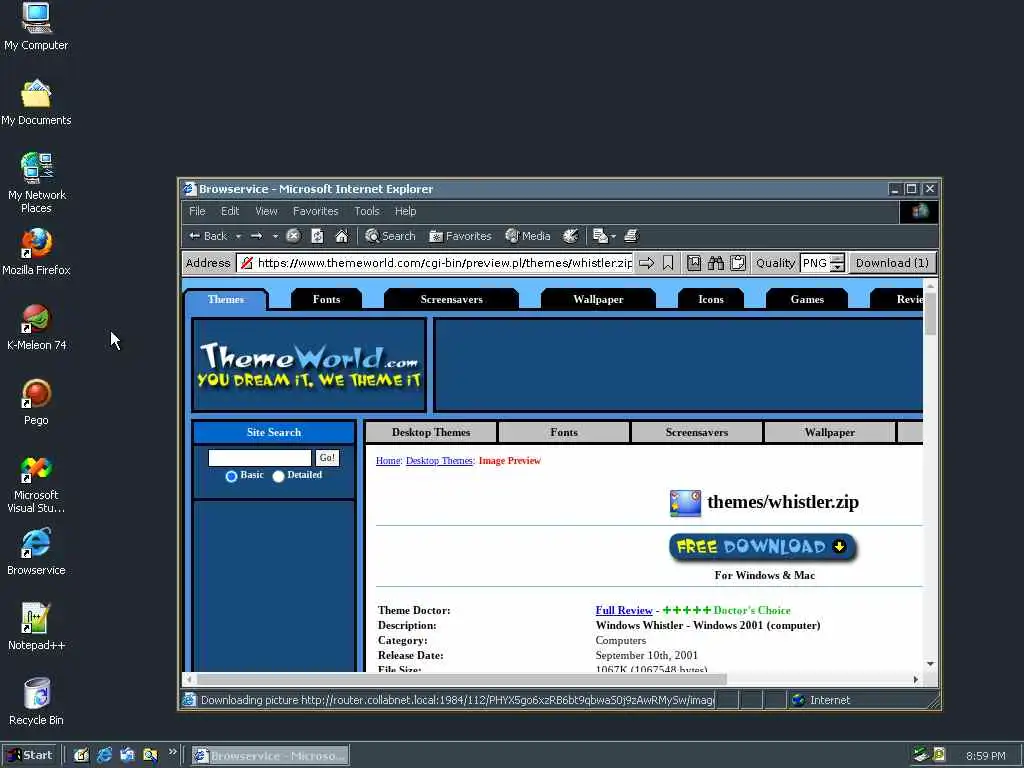Image resolution: width=1024 pixels, height=768 pixels.
Task: Stop loading the page
Action: [293, 236]
